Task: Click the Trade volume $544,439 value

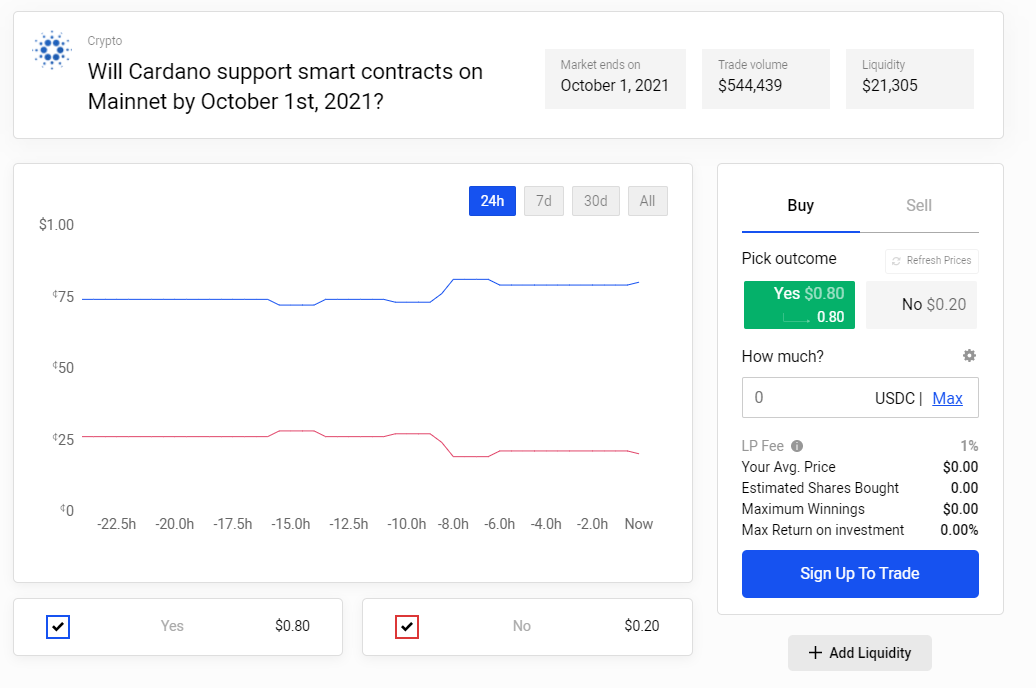Action: pos(750,85)
